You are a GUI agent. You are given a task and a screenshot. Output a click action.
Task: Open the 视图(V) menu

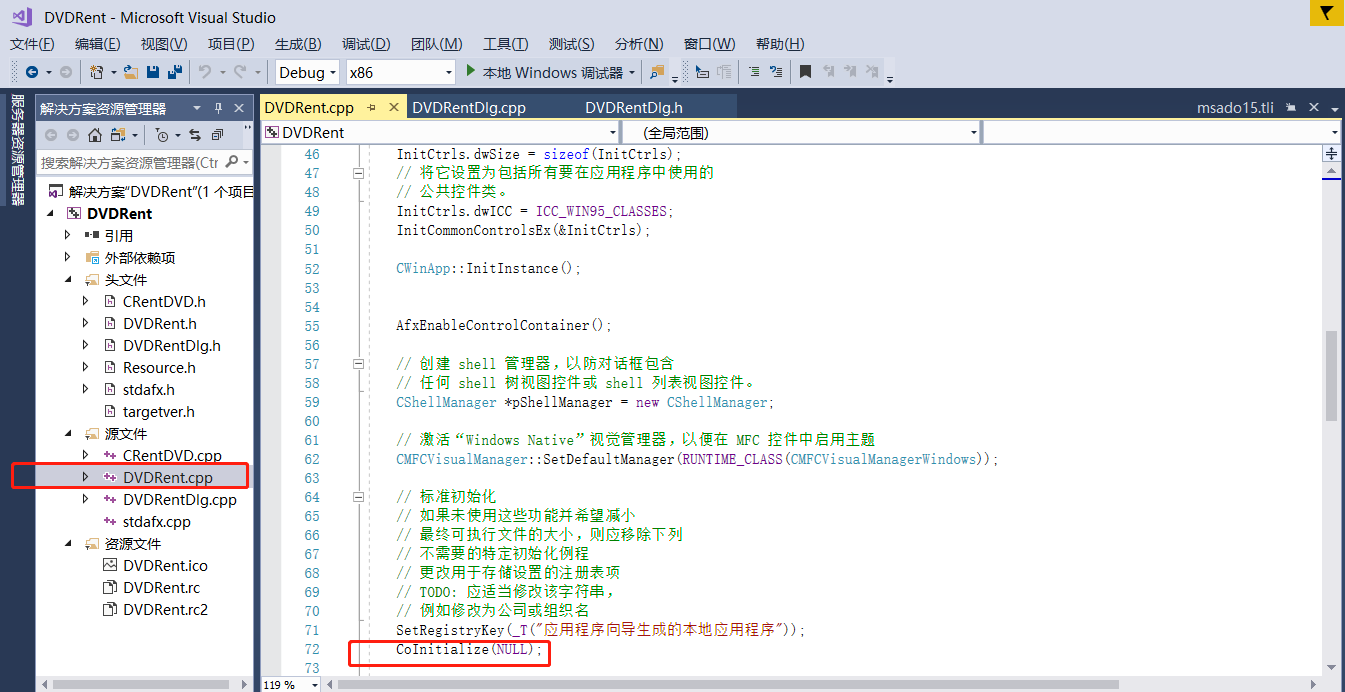pos(164,44)
